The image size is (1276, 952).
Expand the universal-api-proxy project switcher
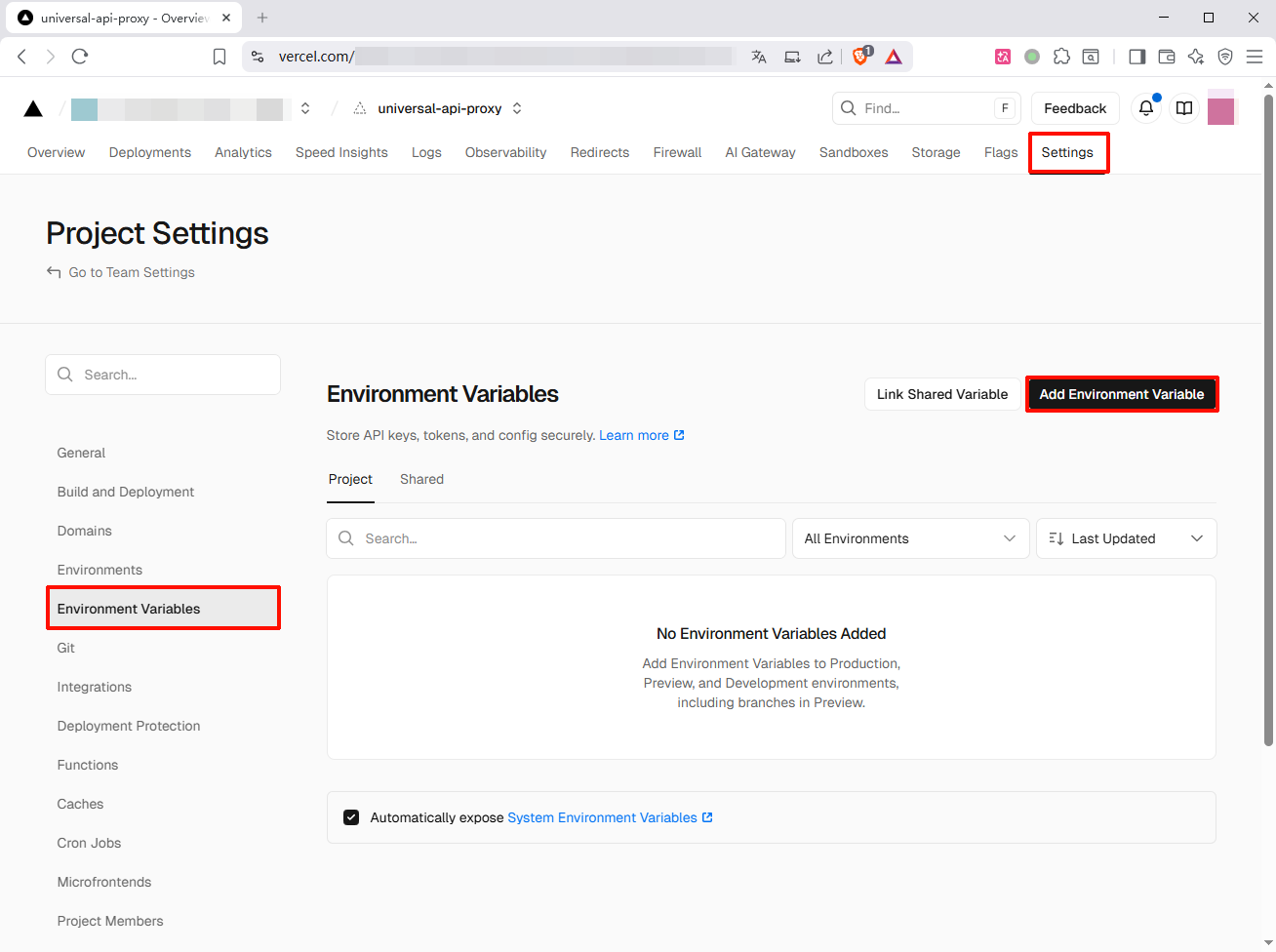[x=517, y=108]
